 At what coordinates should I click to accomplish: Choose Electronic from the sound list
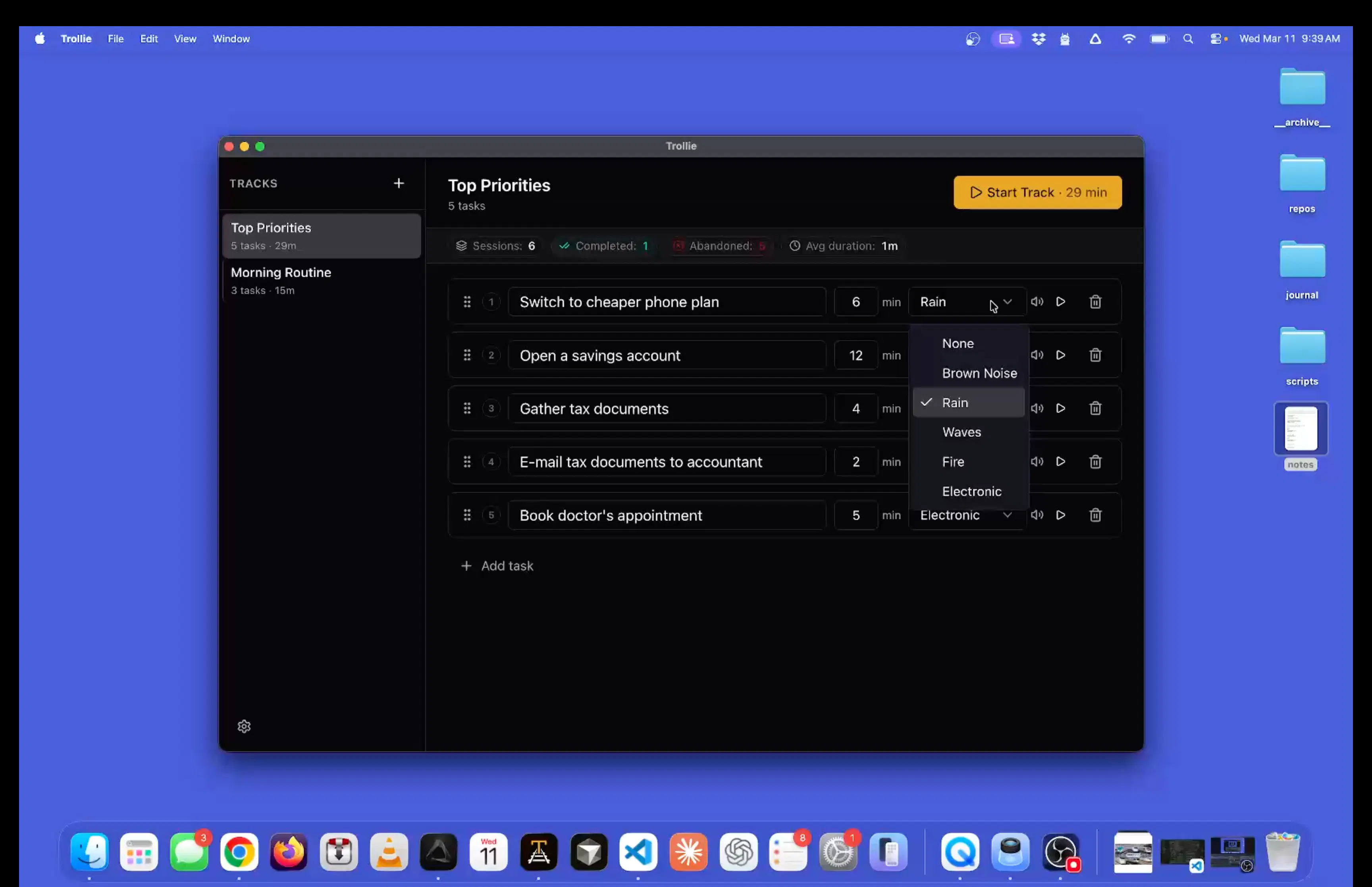click(x=969, y=491)
